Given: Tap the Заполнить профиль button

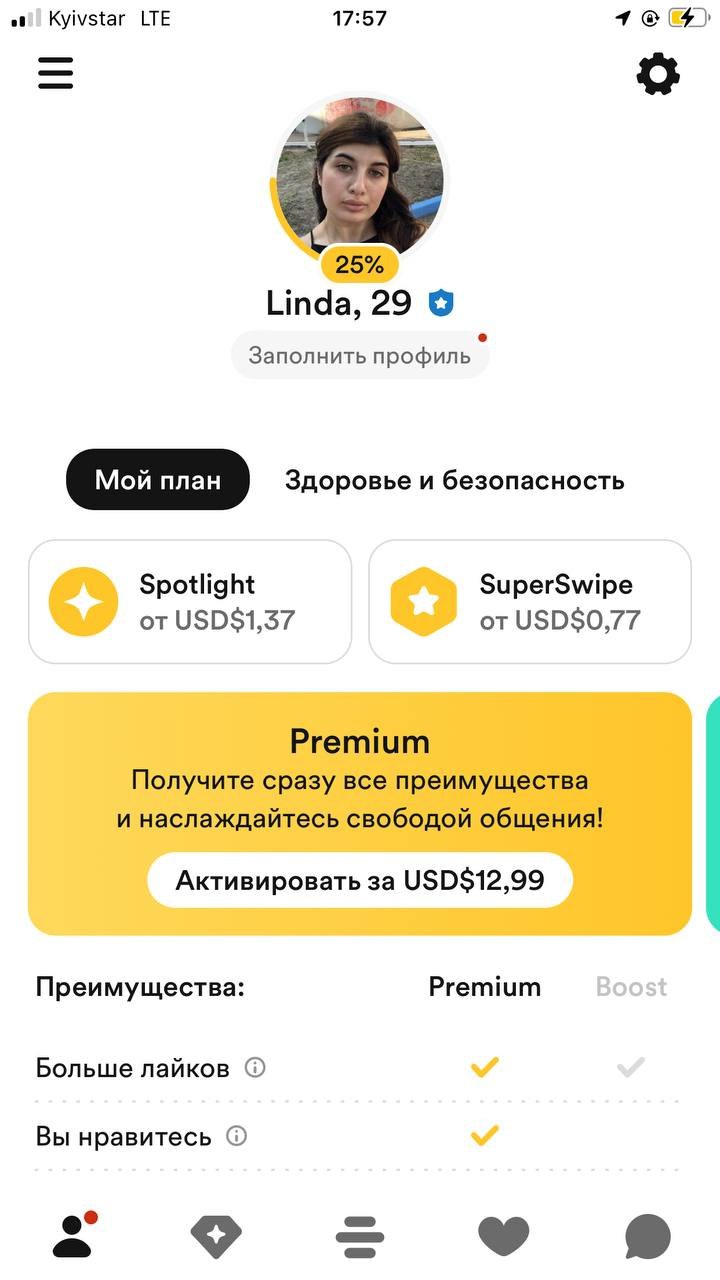Looking at the screenshot, I should 360,355.
